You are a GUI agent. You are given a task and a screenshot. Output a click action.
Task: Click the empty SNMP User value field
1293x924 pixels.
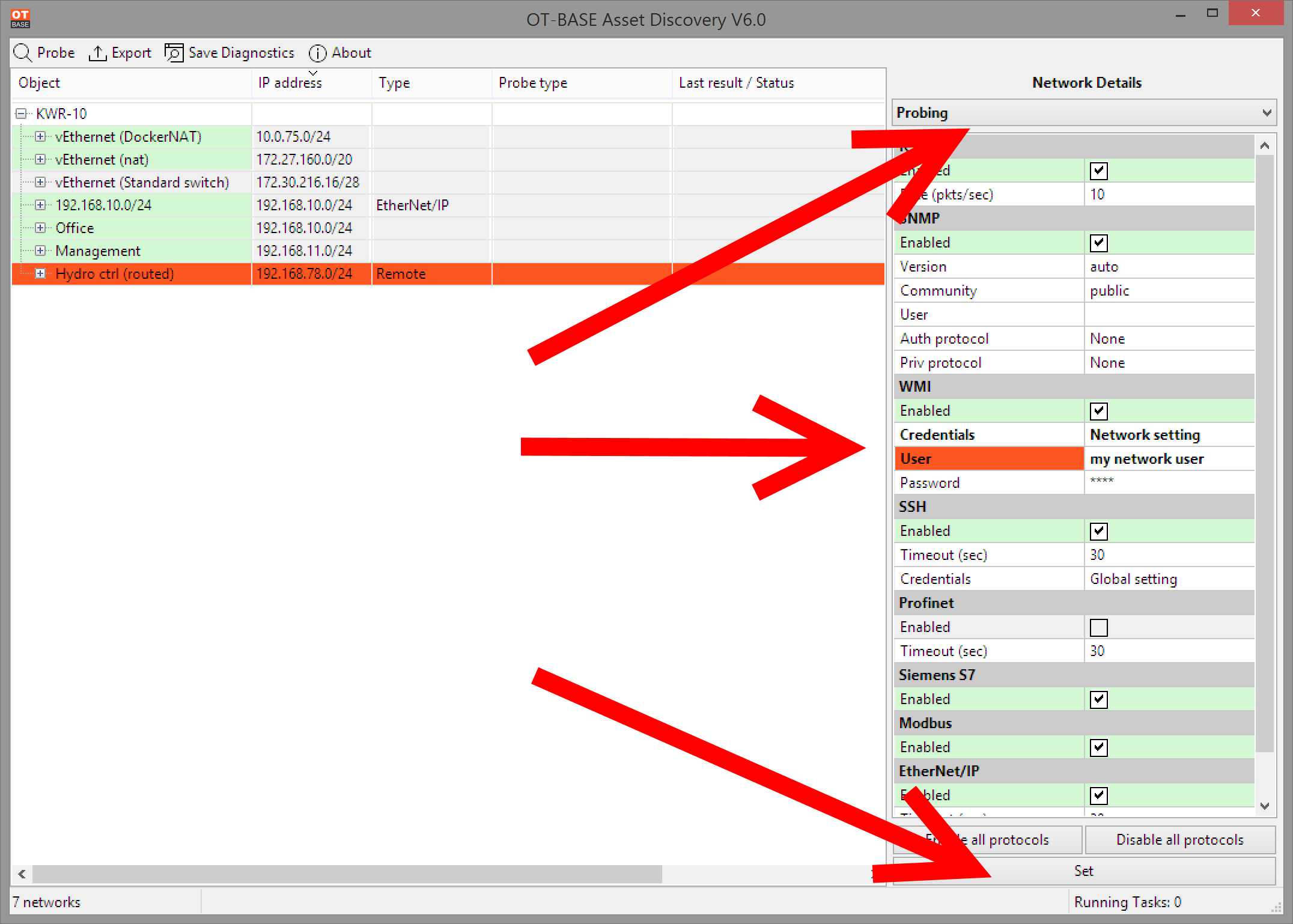[x=1169, y=315]
